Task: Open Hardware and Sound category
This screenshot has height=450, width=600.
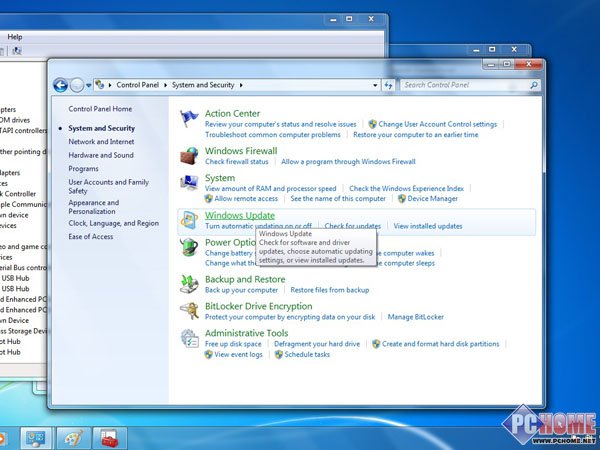Action: 101,155
